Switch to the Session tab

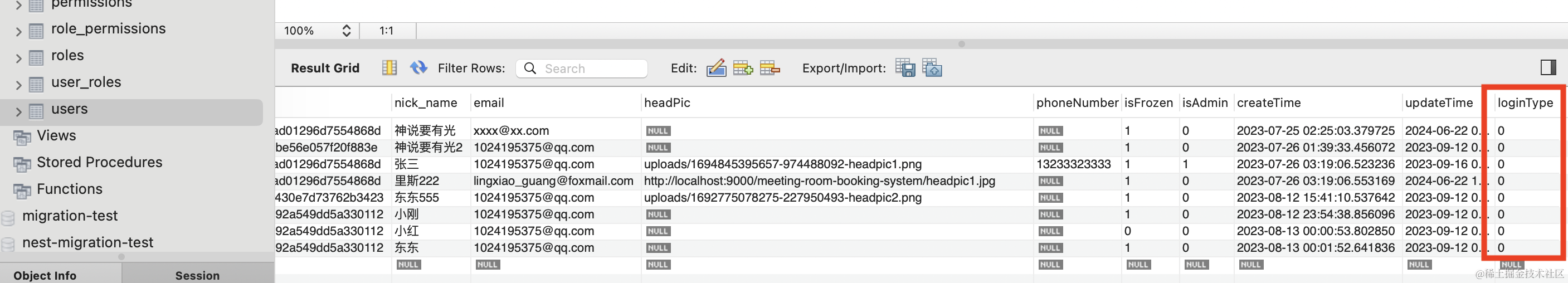(197, 275)
